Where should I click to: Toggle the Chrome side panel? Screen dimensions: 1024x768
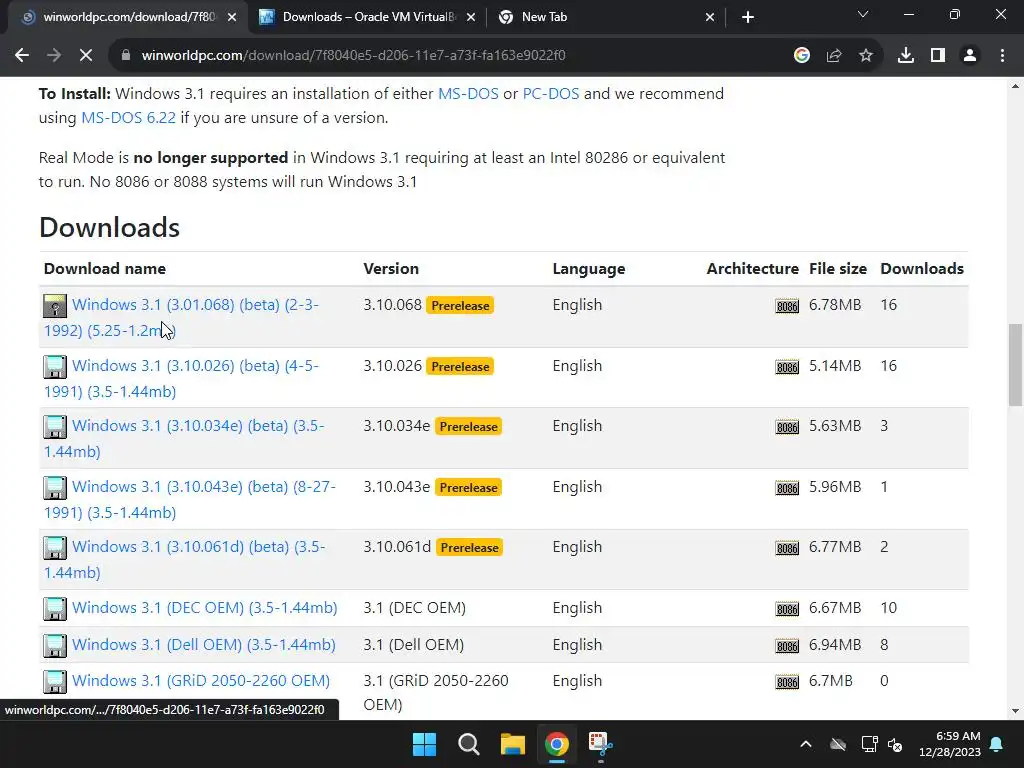tap(938, 56)
